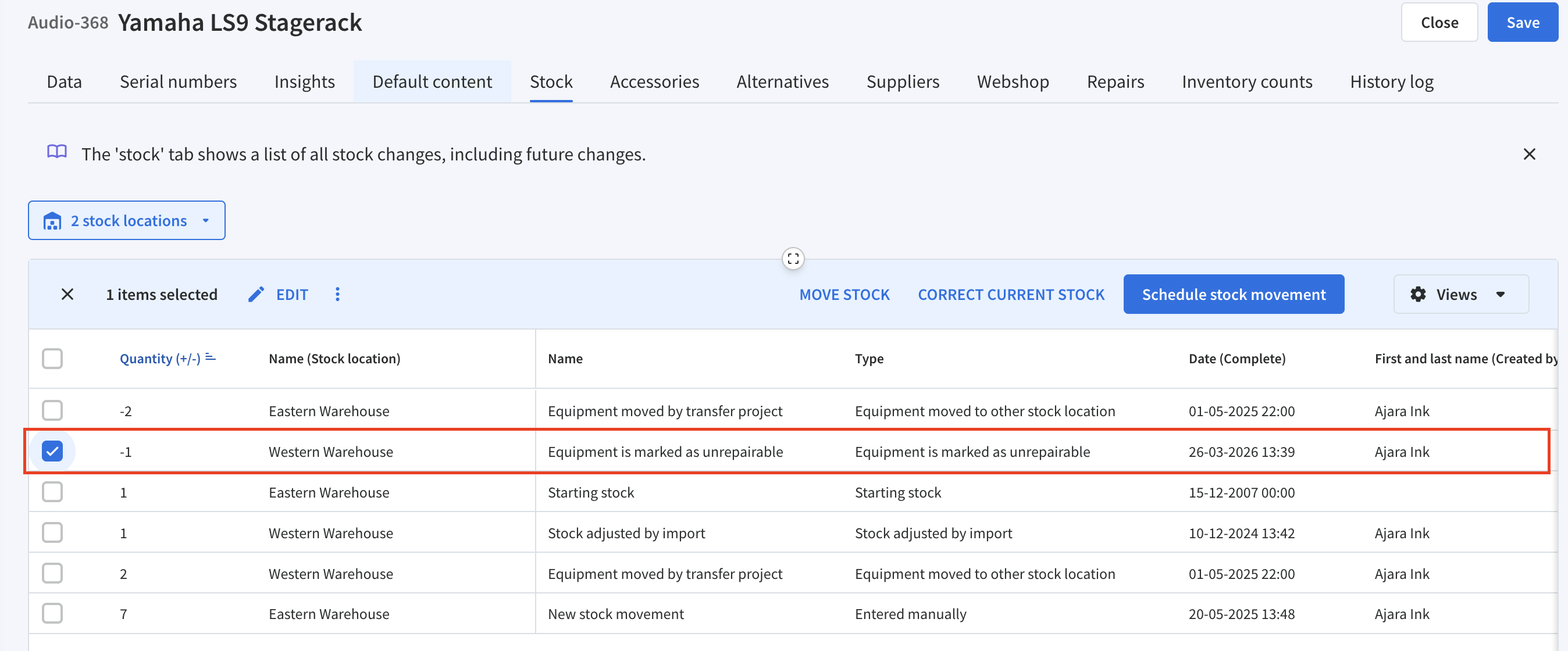Click the sort indicator beside Quantity (+/-)
Image resolution: width=1568 pixels, height=651 pixels.
click(211, 357)
